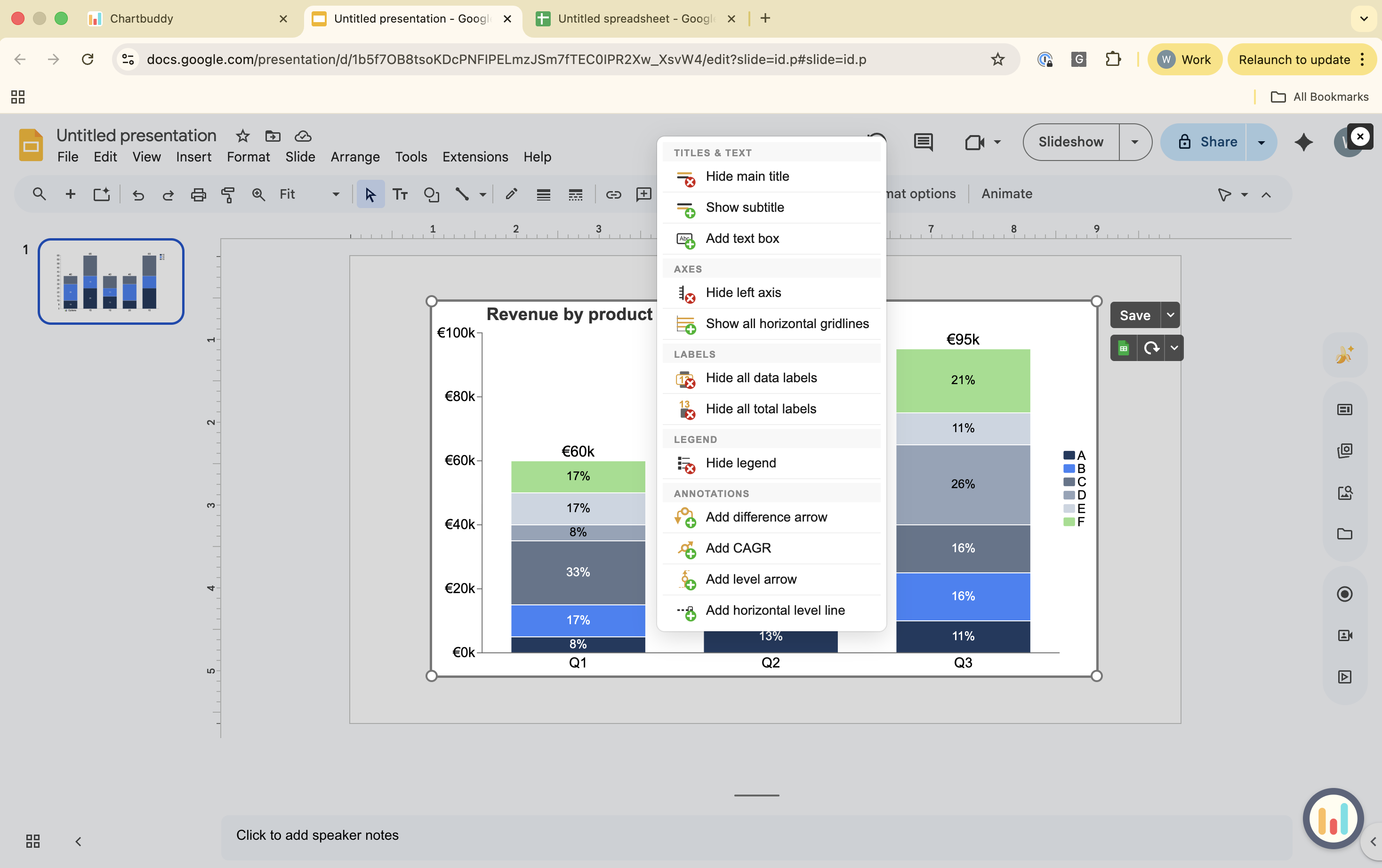Insert a link with the link icon
Image resolution: width=1382 pixels, height=868 pixels.
(x=613, y=194)
